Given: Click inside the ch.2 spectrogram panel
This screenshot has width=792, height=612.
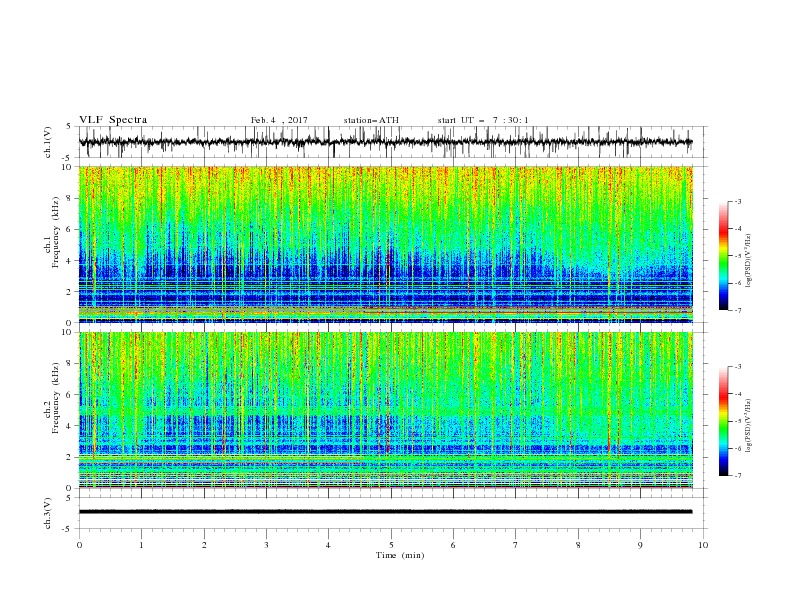Looking at the screenshot, I should click(x=386, y=410).
